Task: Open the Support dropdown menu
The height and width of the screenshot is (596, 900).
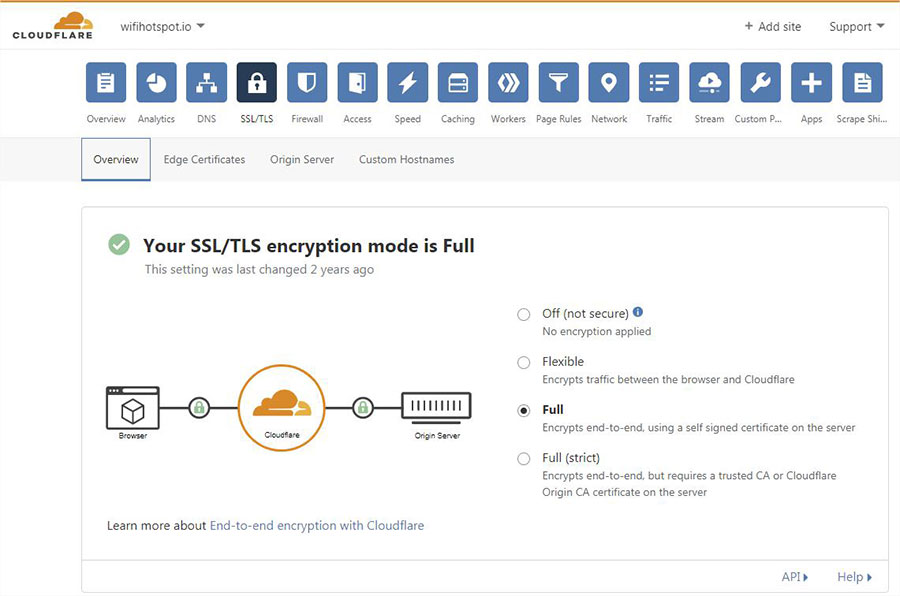Action: click(x=856, y=27)
